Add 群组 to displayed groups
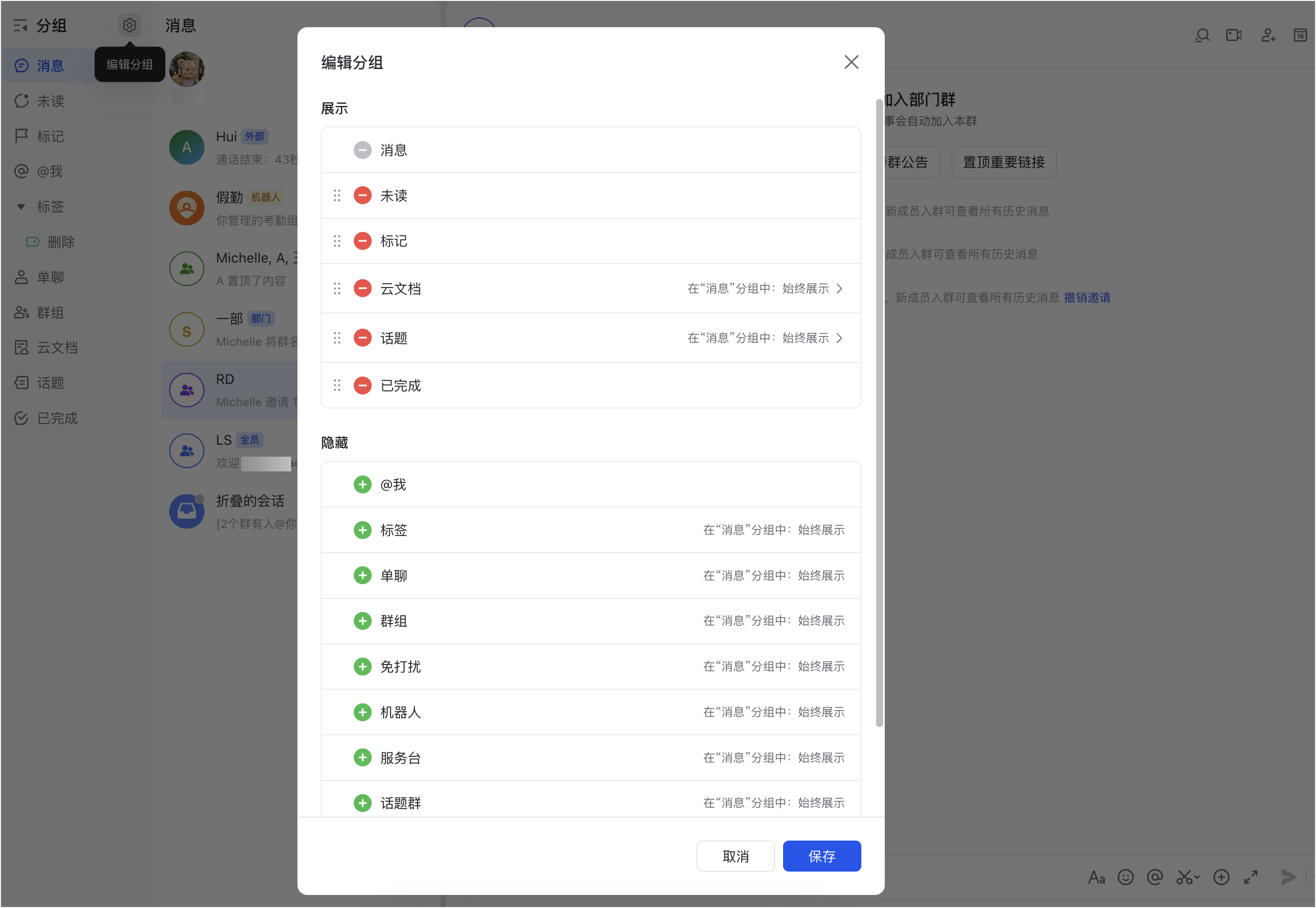1316x908 pixels. coord(362,621)
